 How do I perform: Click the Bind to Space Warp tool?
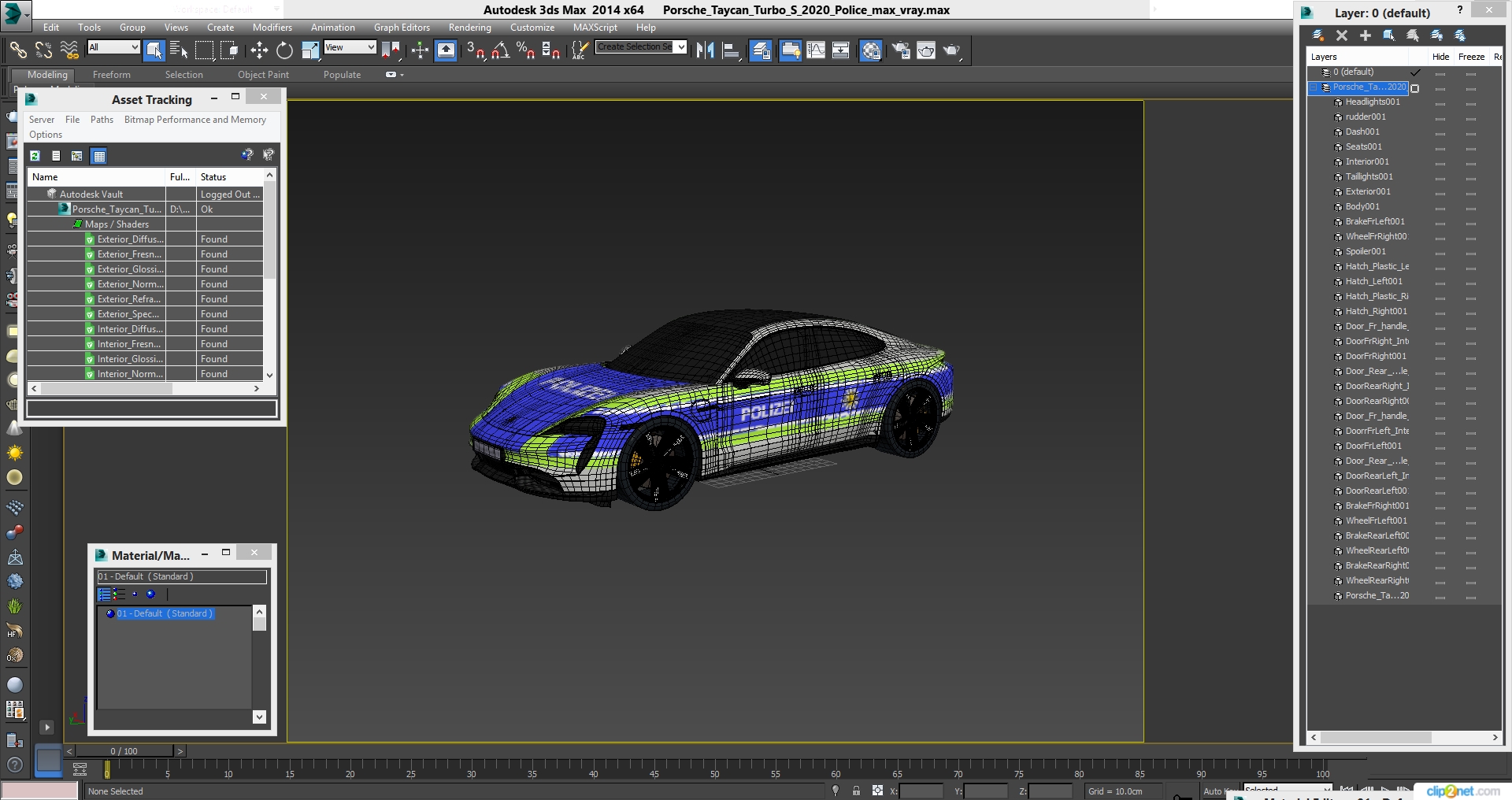pos(69,50)
